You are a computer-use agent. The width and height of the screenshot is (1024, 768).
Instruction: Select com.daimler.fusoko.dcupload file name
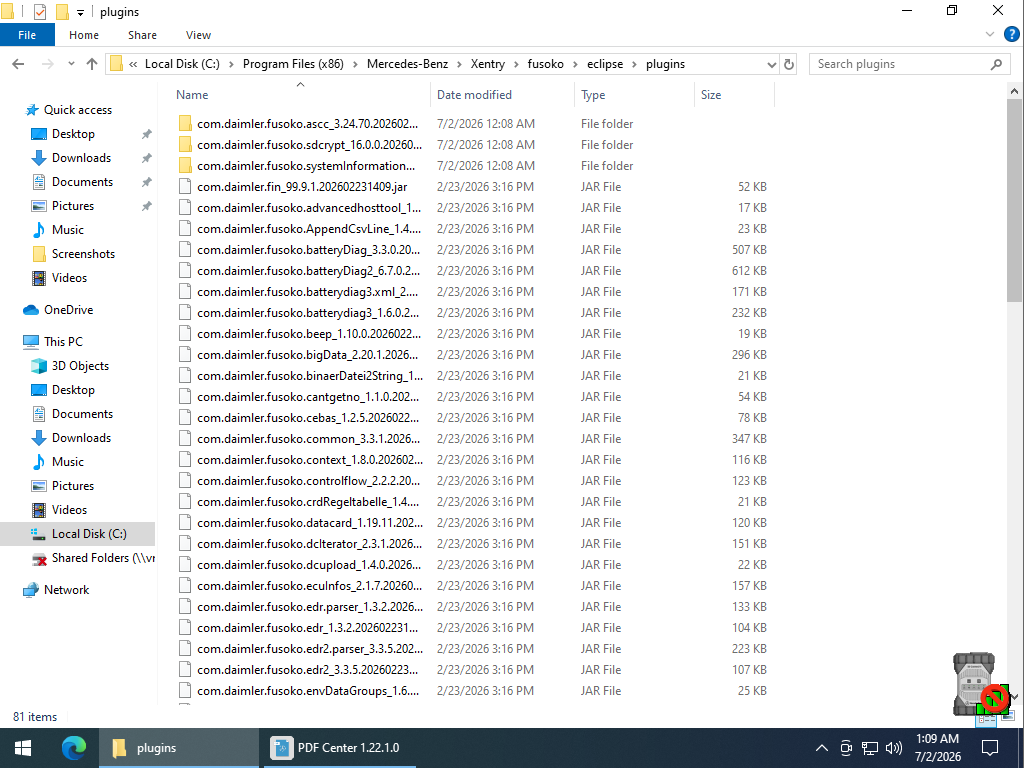pyautogui.click(x=309, y=565)
